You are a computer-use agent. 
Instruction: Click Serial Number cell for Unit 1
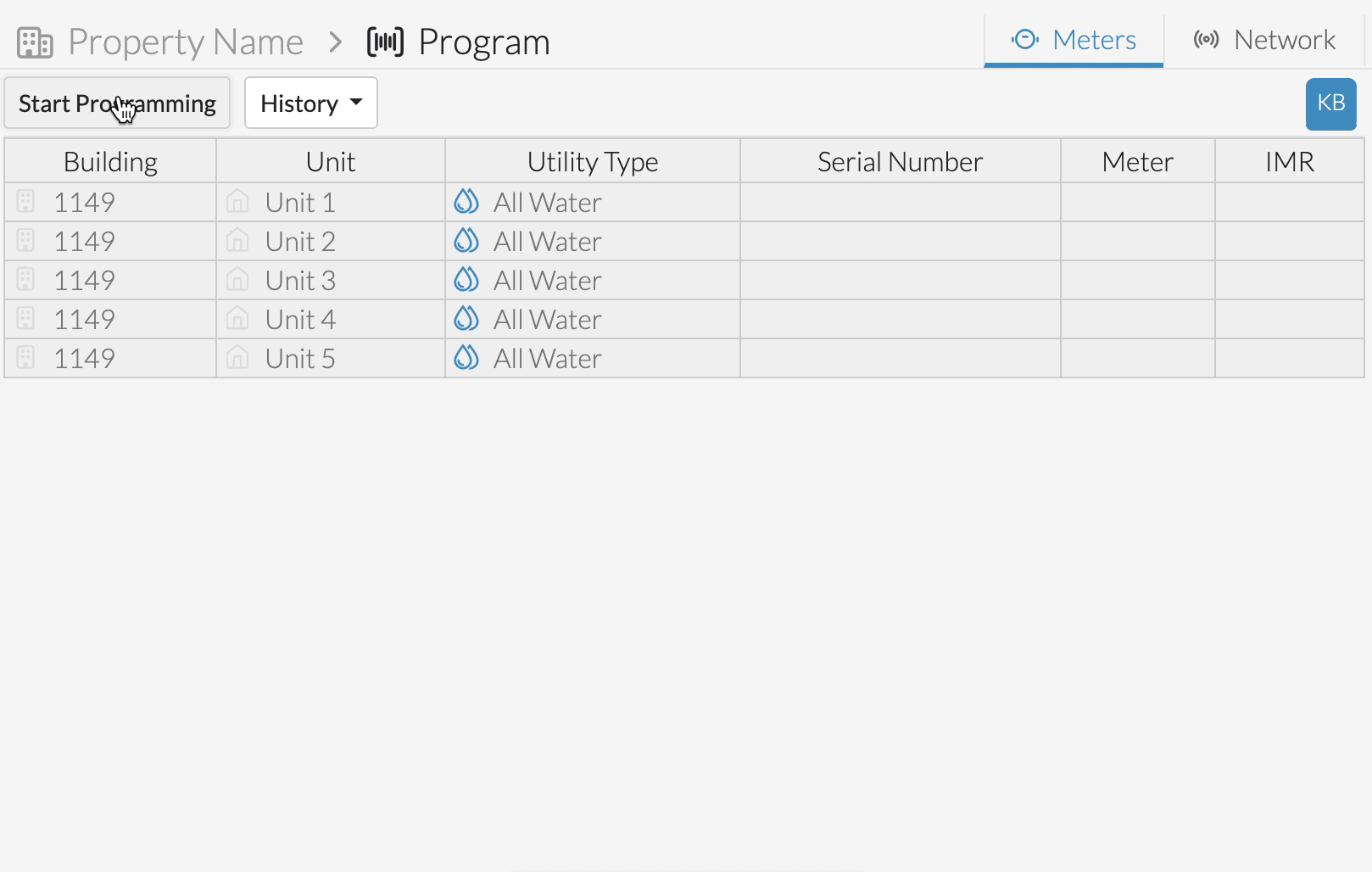tap(901, 202)
